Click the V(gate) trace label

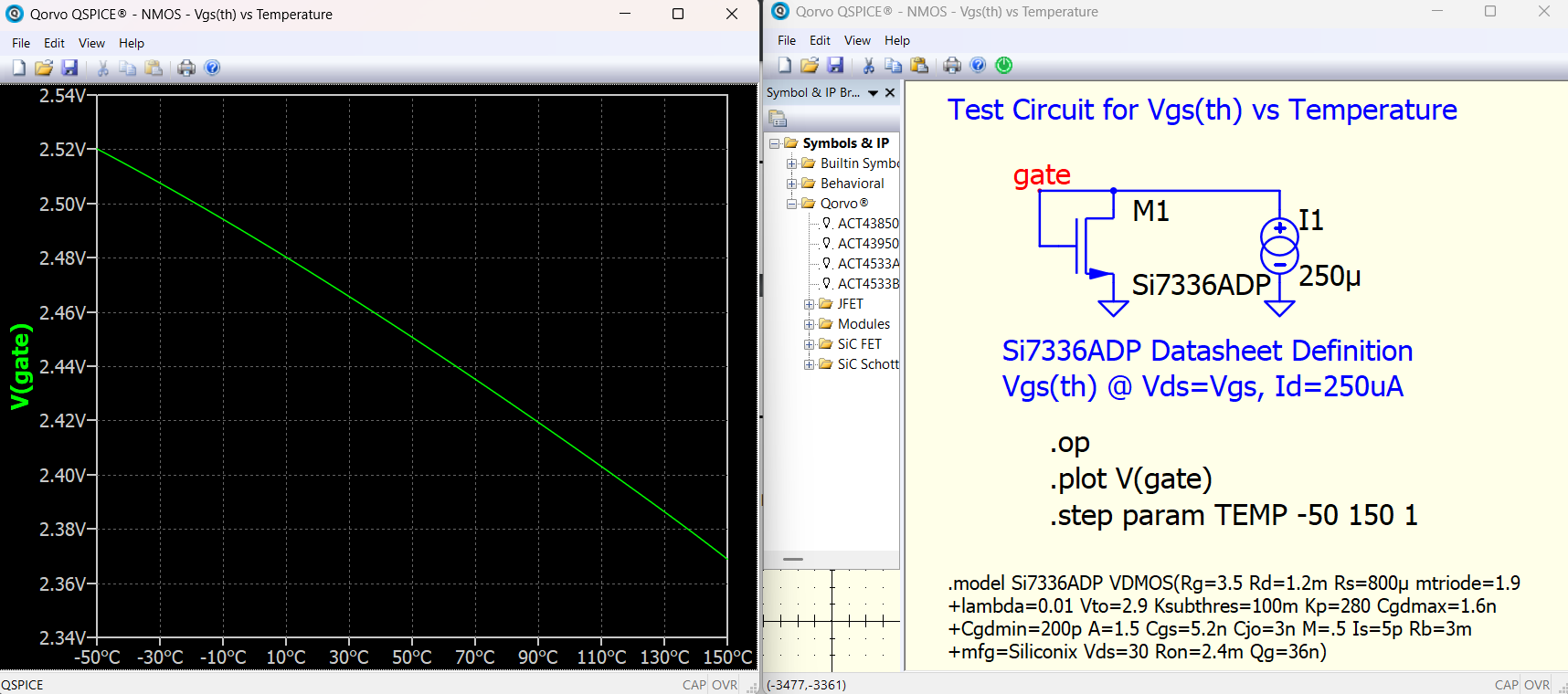pos(21,366)
